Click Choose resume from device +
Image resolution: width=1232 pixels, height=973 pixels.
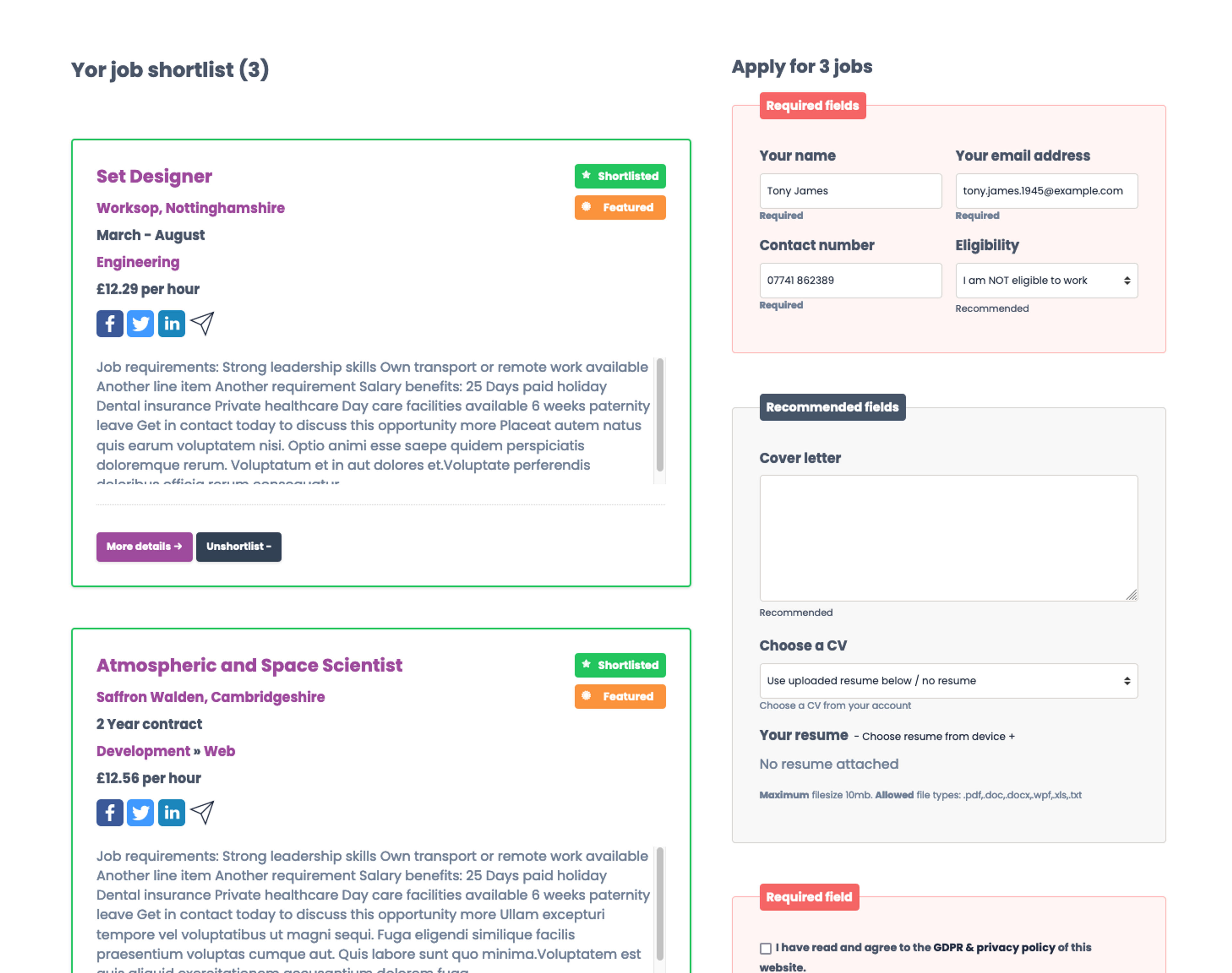(938, 737)
